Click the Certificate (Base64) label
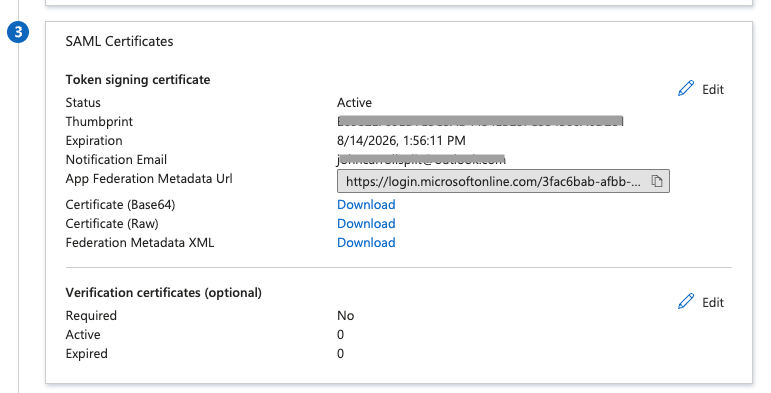 (120, 205)
